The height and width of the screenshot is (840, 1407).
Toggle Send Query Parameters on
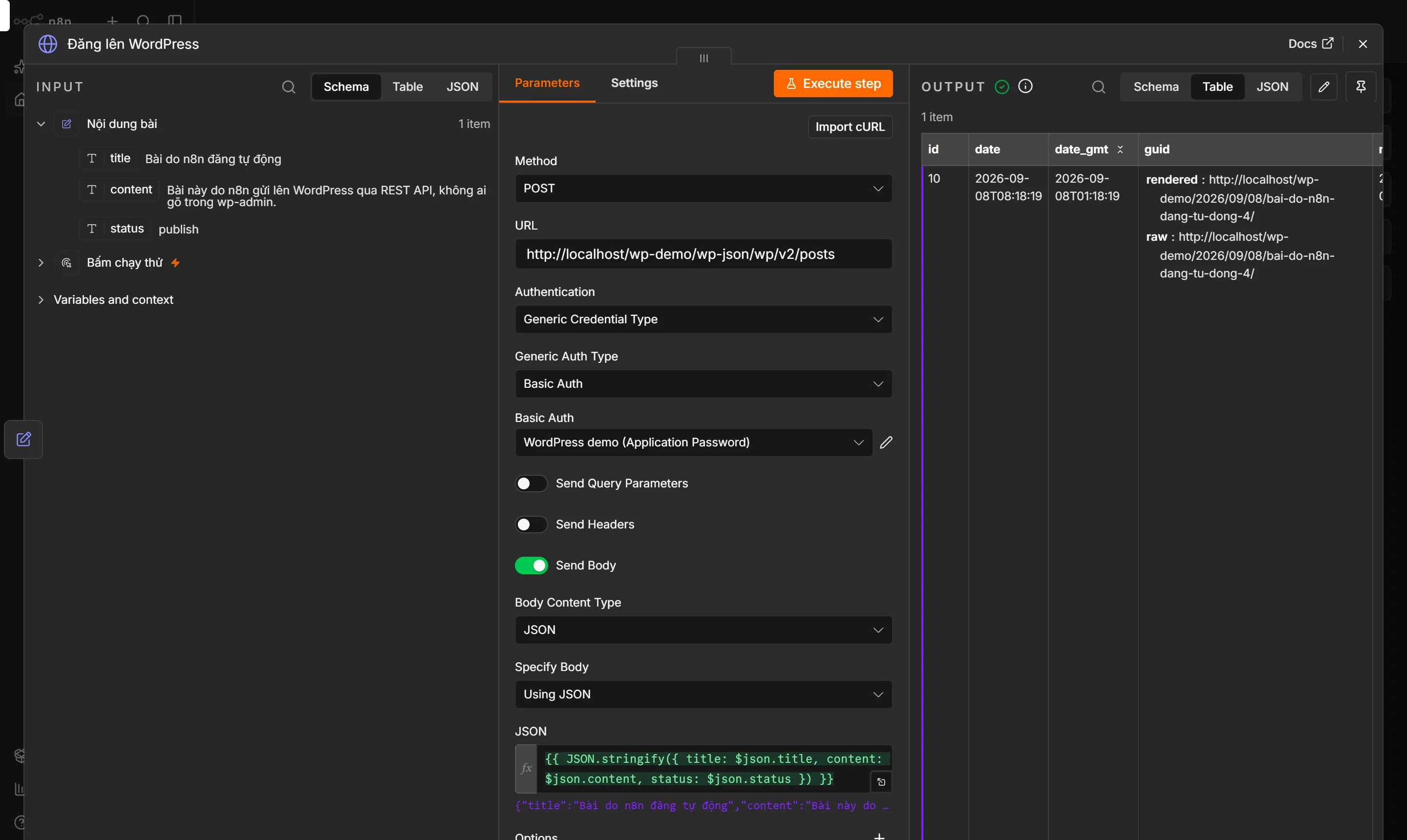531,483
